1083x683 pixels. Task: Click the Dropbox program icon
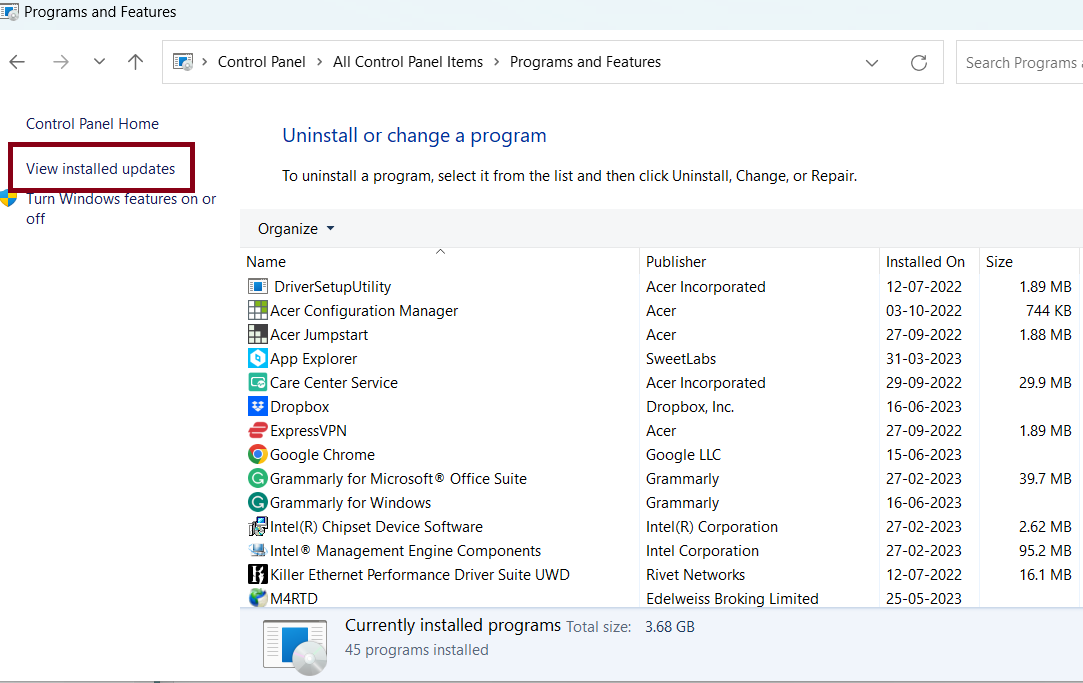pos(258,406)
